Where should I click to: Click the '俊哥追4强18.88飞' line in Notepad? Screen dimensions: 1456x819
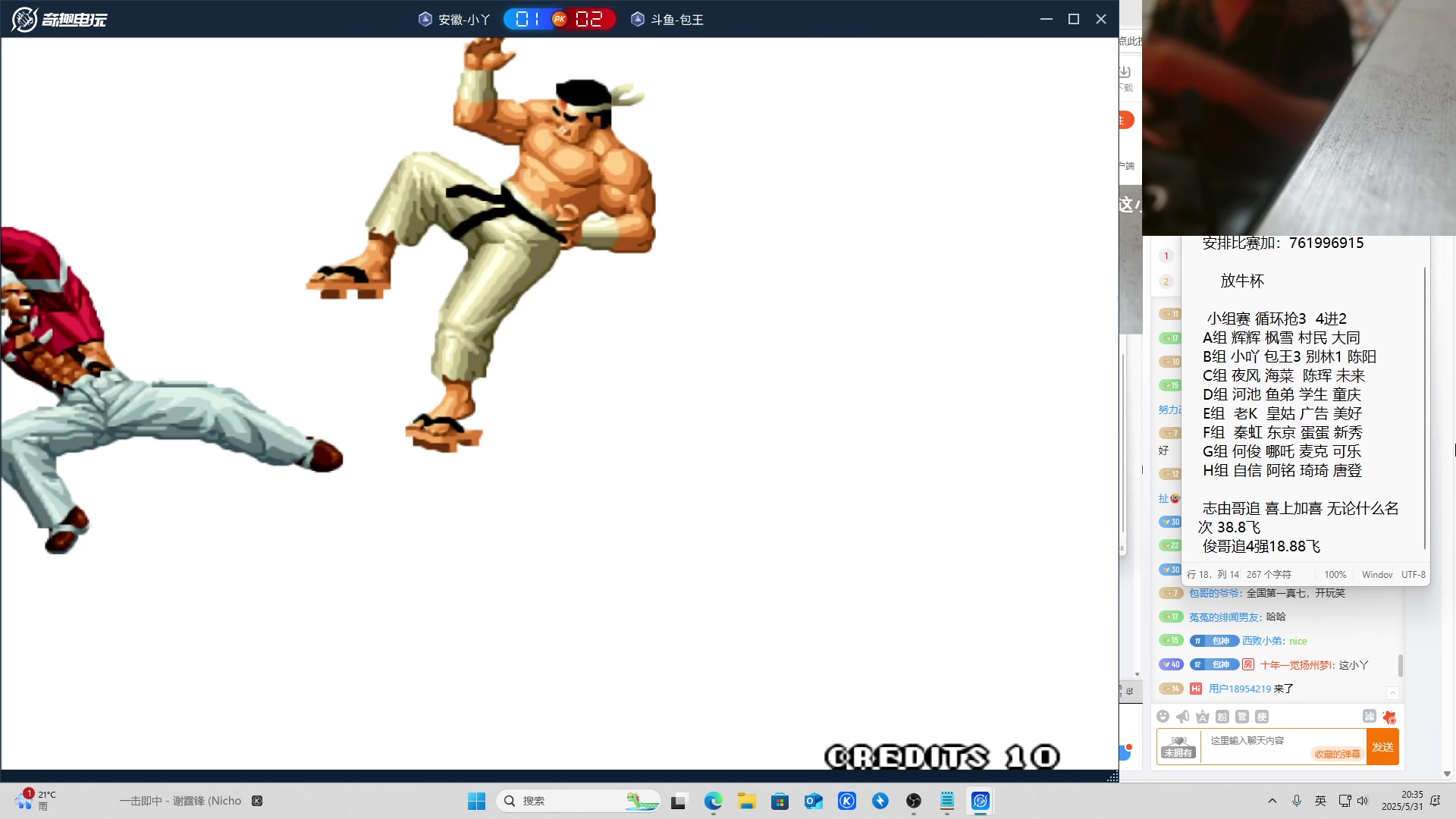pyautogui.click(x=1261, y=546)
